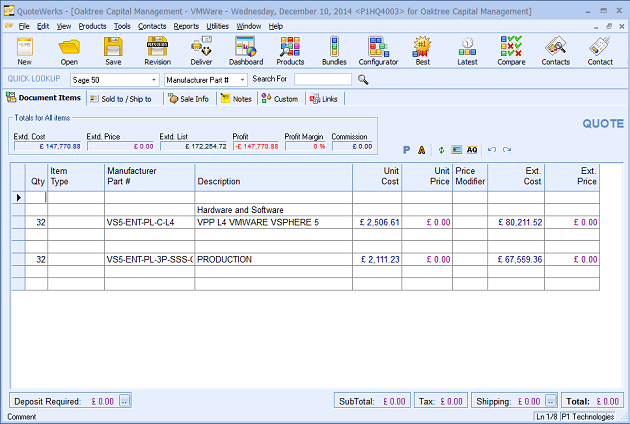Click the Bundles toolbar icon
The image size is (630, 424).
coord(334,50)
